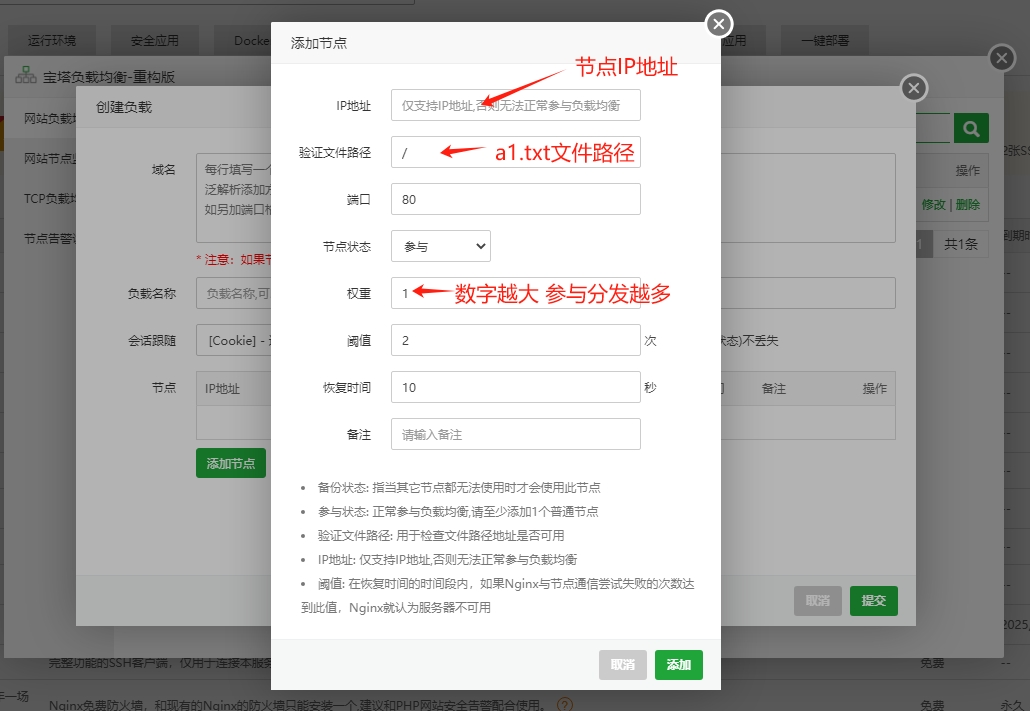Click the 秒 unit label beside 恢复时间
The height and width of the screenshot is (711, 1030).
click(650, 387)
